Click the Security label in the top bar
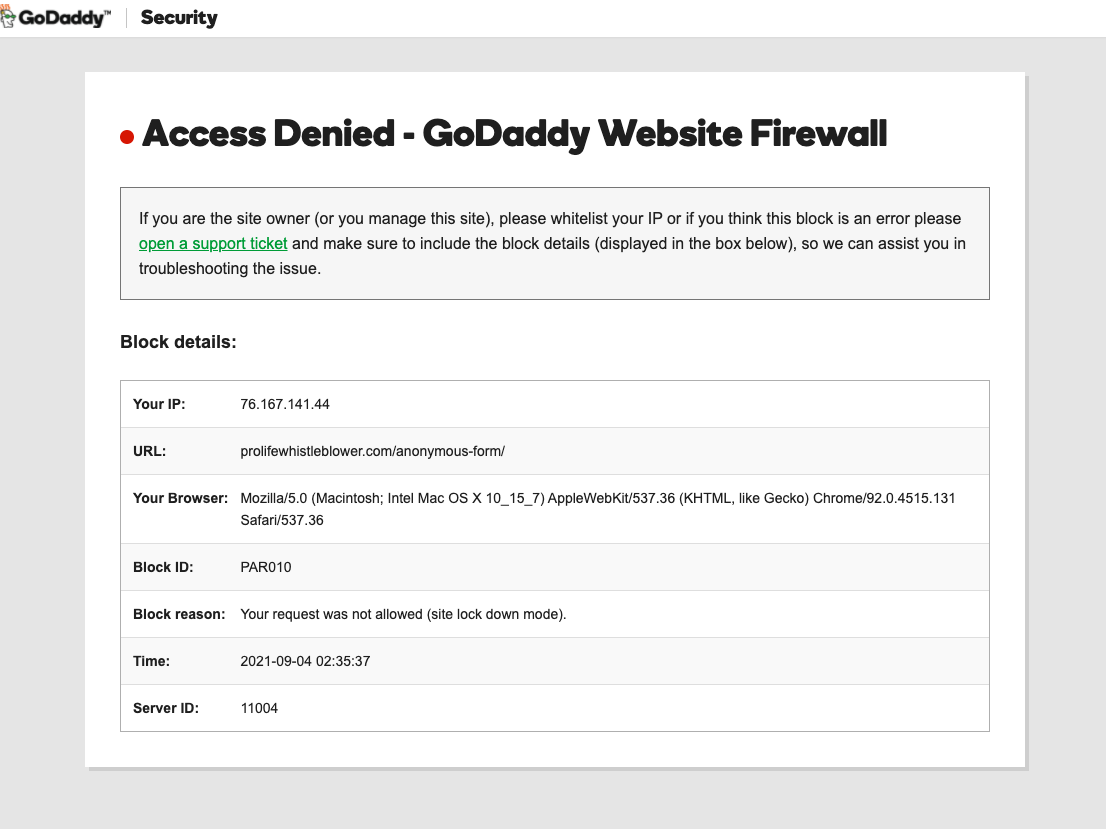1106x829 pixels. click(x=178, y=17)
